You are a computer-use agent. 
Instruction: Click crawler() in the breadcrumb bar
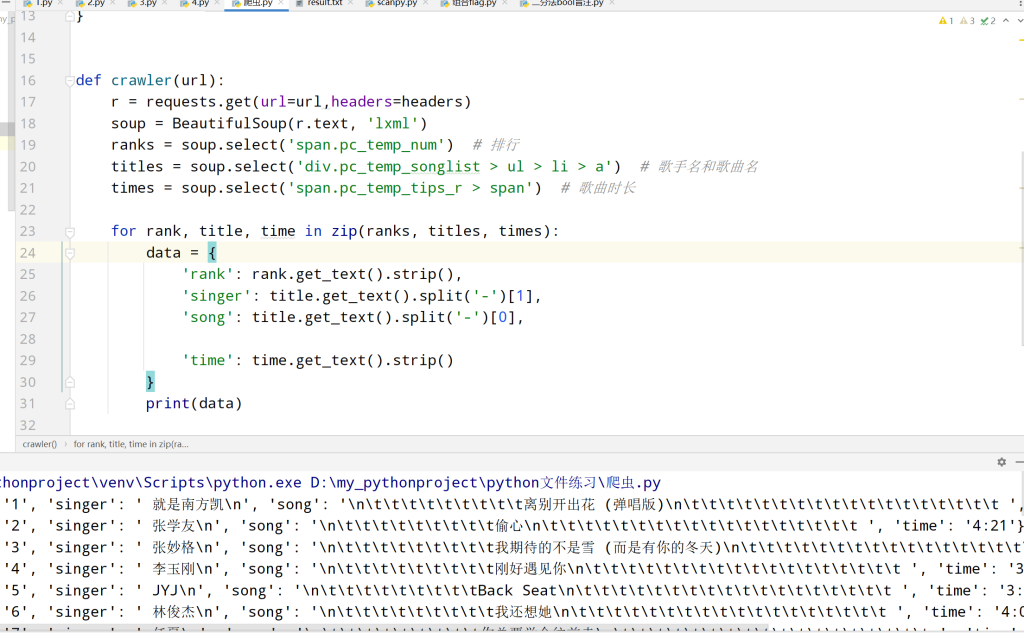[x=40, y=444]
